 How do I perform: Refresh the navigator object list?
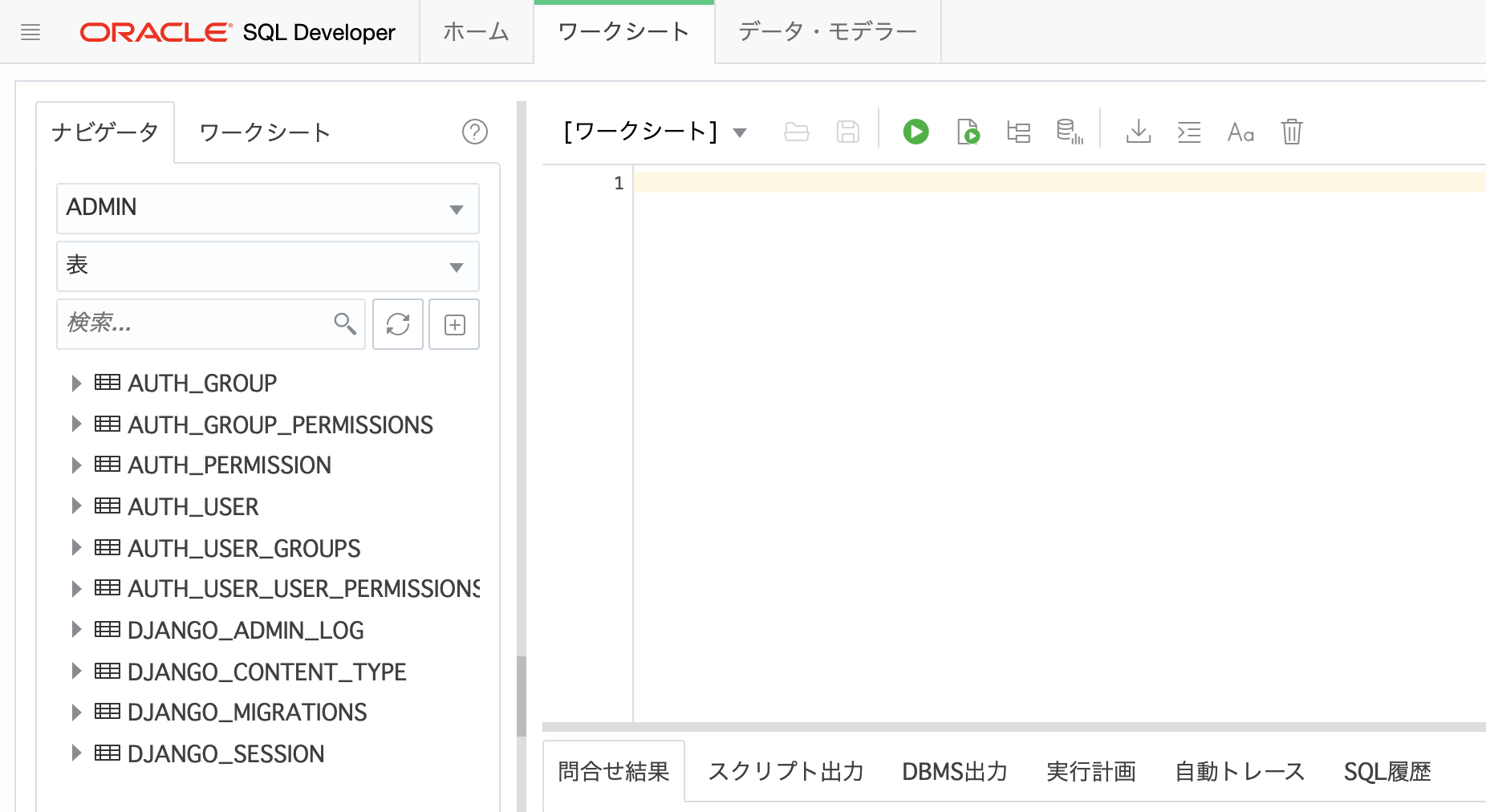tap(398, 324)
